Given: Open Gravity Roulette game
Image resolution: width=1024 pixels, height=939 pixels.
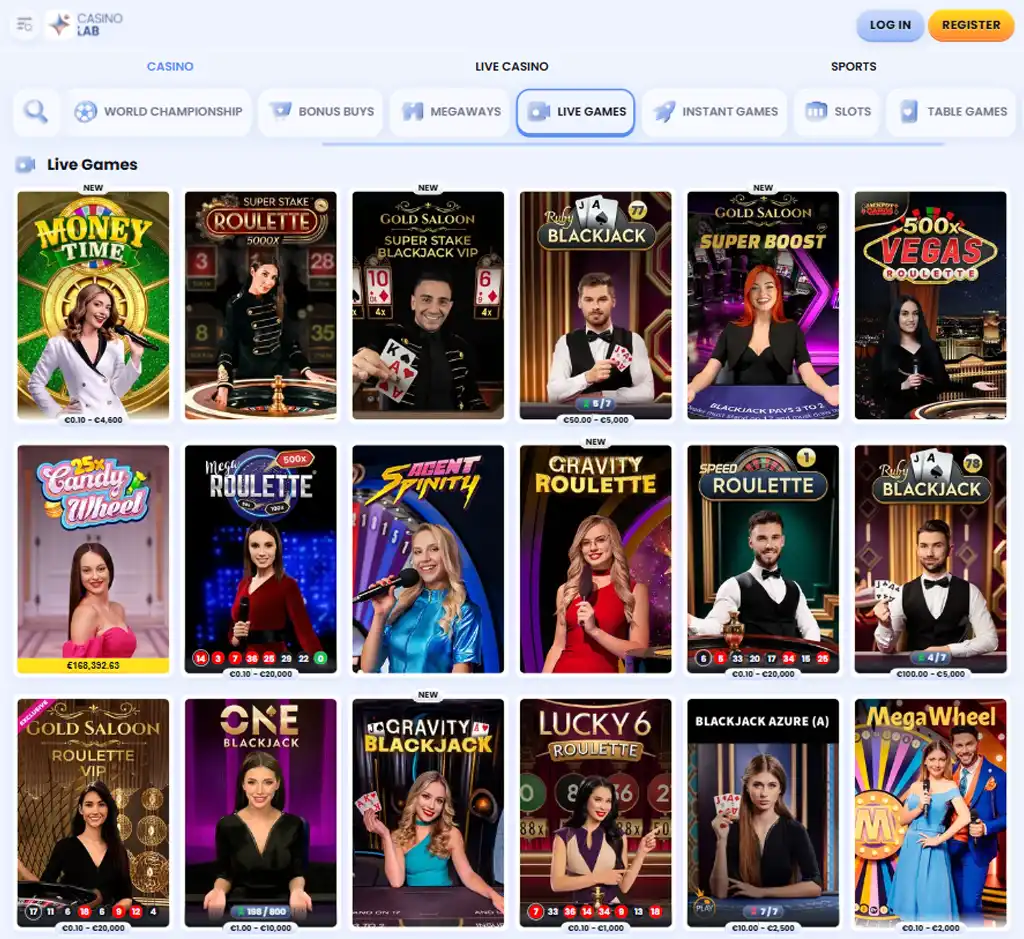Looking at the screenshot, I should click(596, 558).
